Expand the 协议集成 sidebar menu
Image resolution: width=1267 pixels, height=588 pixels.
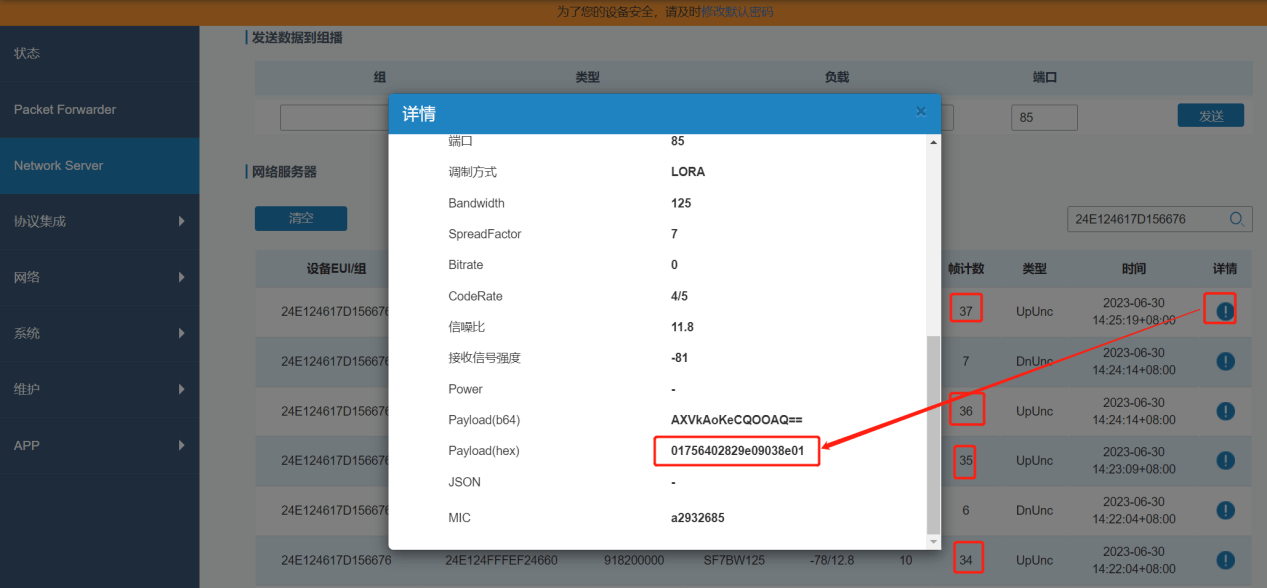(x=99, y=221)
